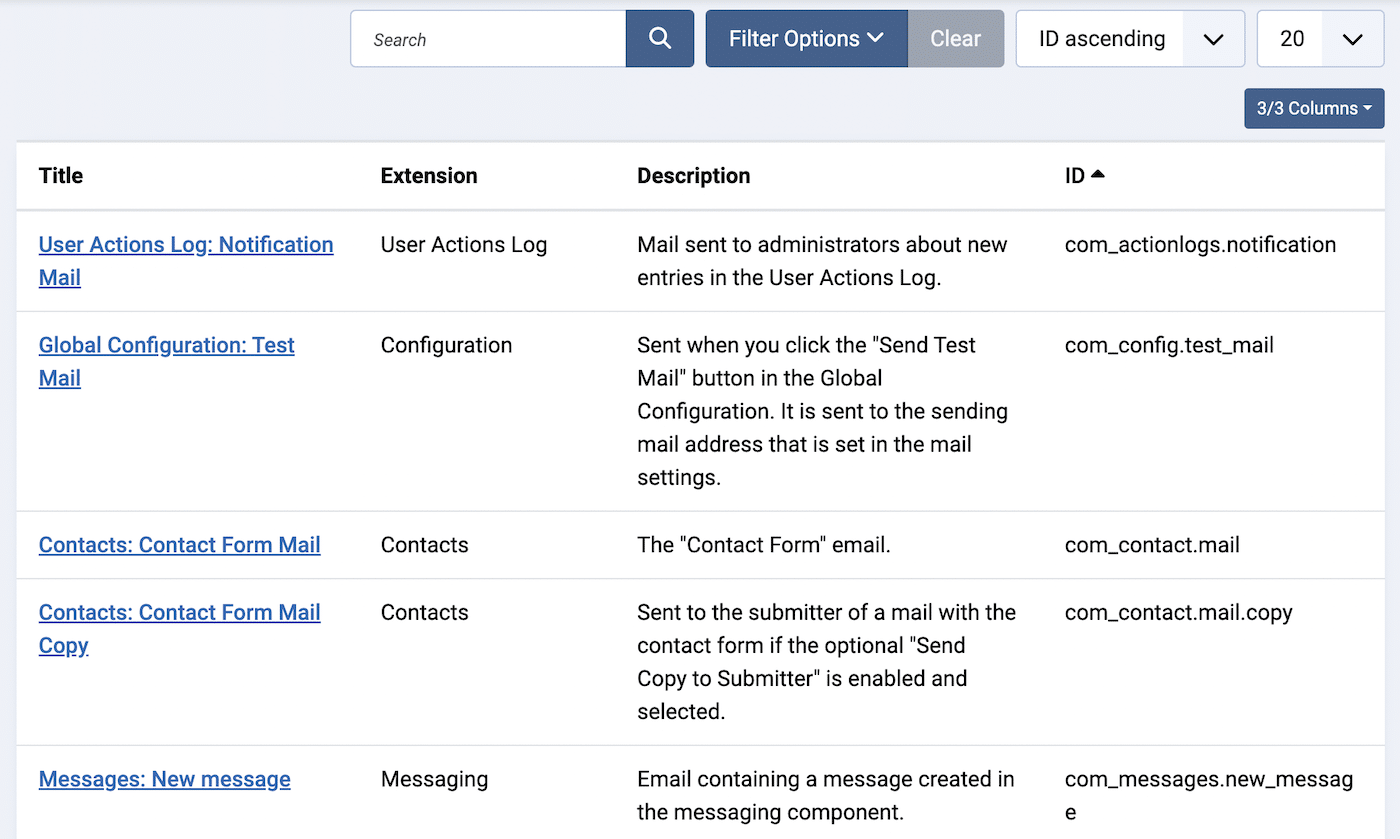1400x839 pixels.
Task: Click the ascending sort caret in the ID header
Action: click(x=1097, y=172)
